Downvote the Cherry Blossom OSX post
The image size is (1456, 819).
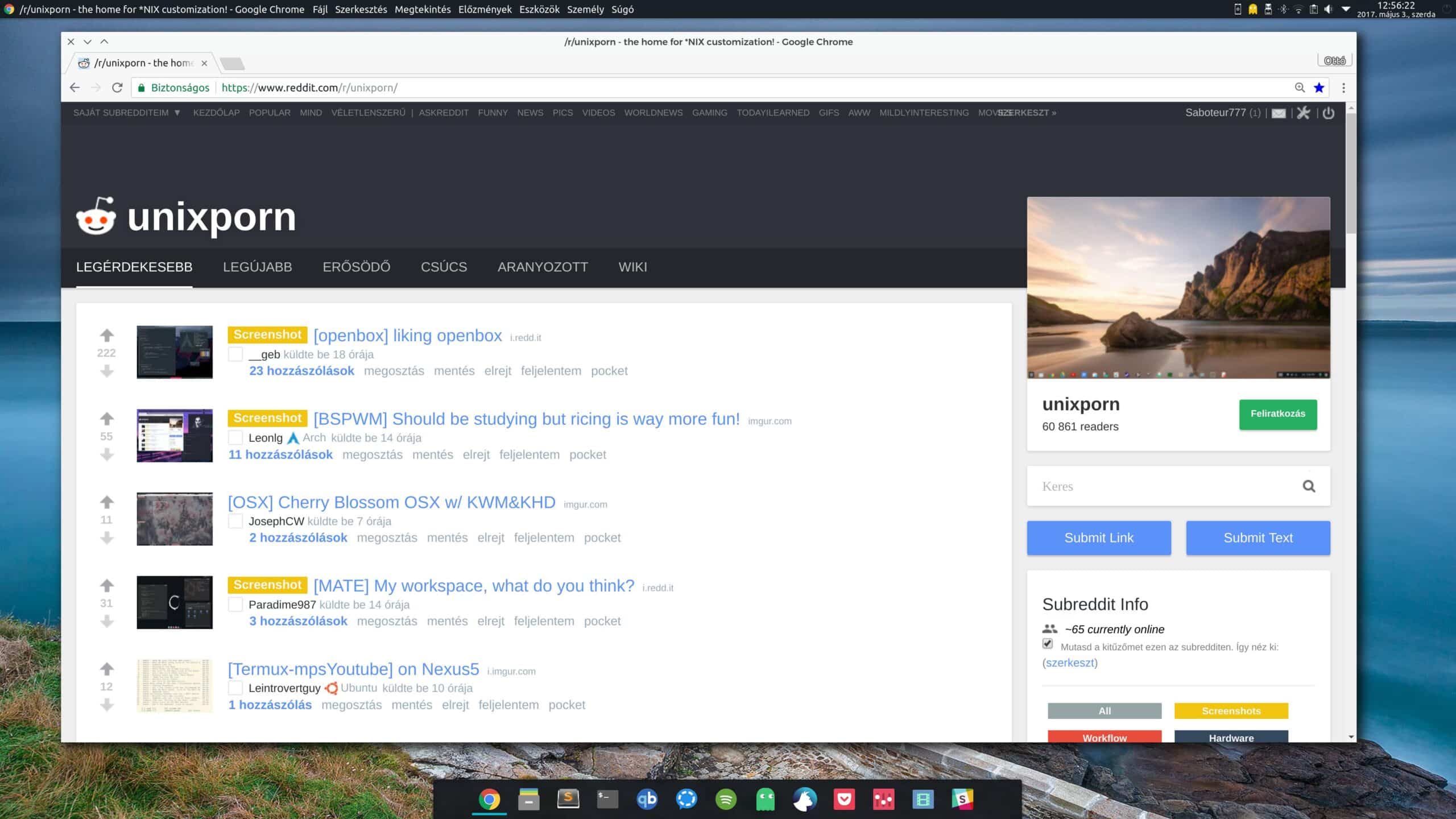click(107, 538)
